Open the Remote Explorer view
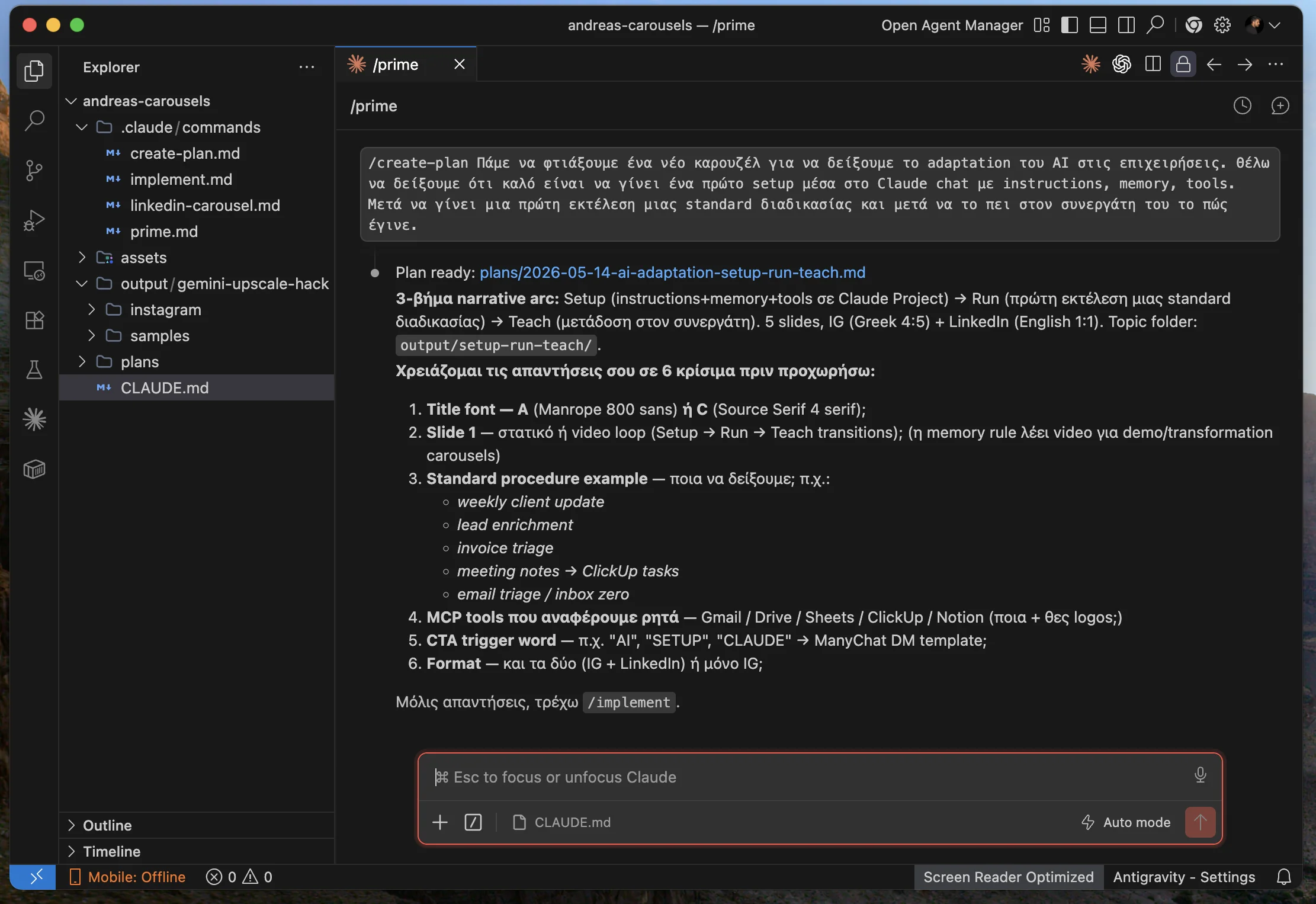This screenshot has height=904, width=1316. pyautogui.click(x=34, y=271)
